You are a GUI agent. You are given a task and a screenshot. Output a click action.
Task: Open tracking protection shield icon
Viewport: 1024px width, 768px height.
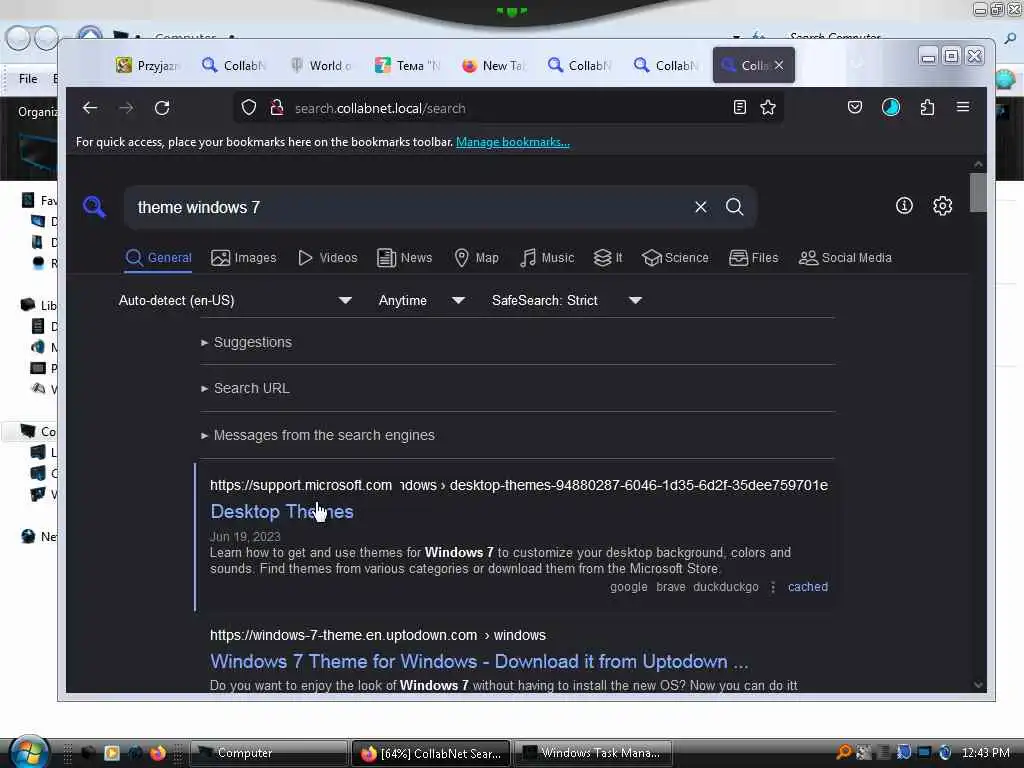pos(249,108)
